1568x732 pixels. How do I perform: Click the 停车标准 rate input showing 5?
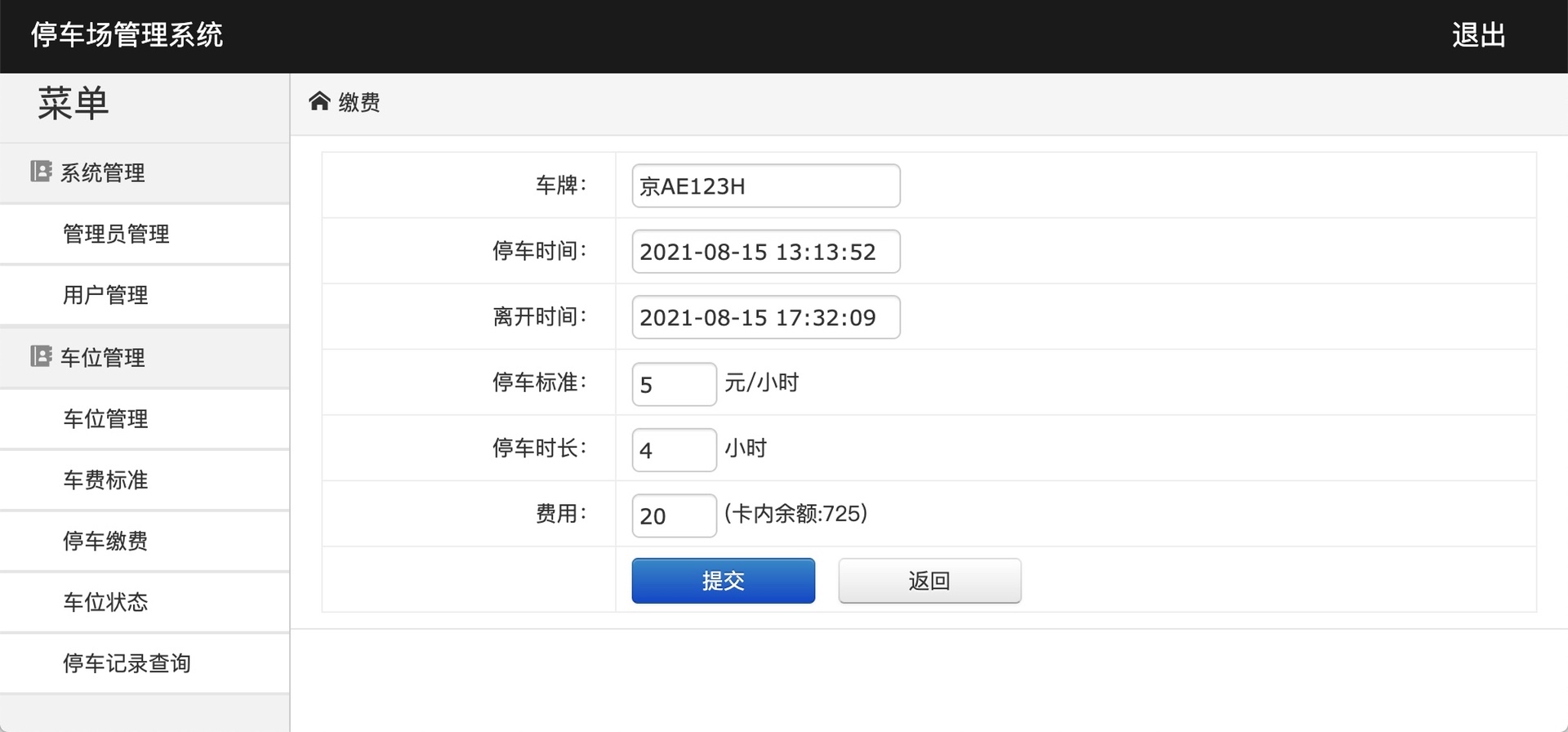click(x=674, y=384)
